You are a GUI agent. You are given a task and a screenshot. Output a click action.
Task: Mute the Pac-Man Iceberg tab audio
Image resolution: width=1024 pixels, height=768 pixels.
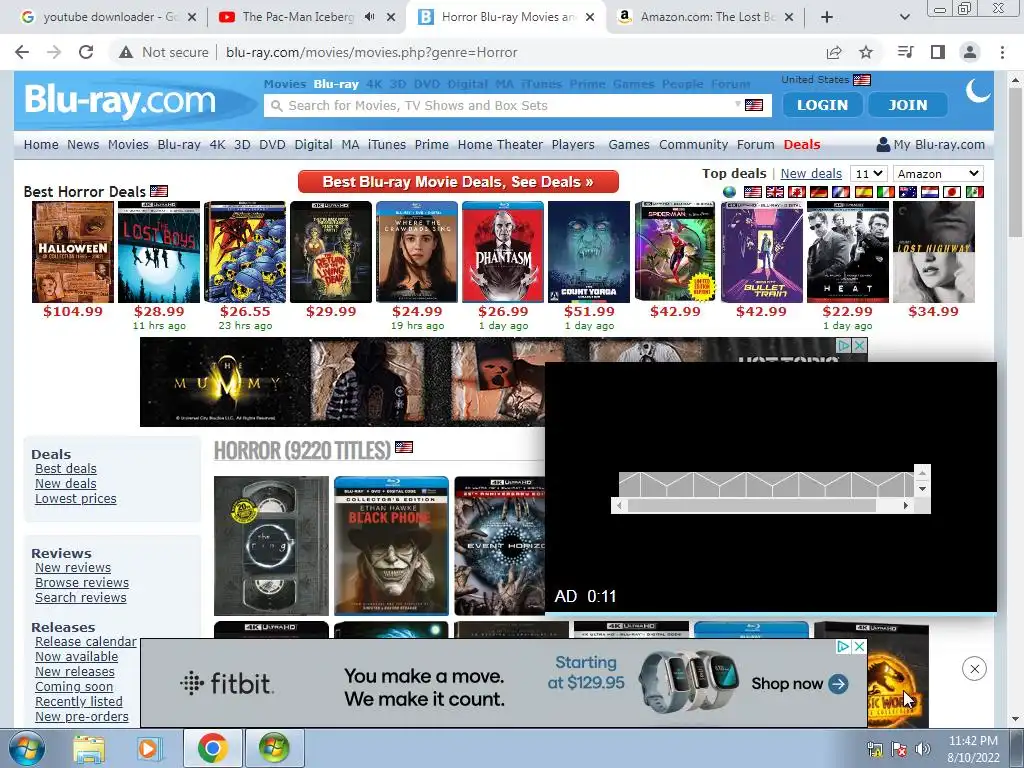[x=370, y=17]
